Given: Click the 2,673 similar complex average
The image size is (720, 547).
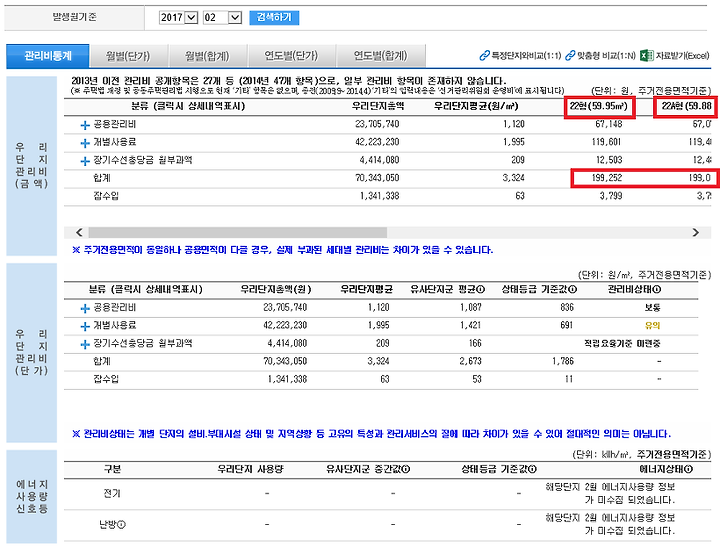Looking at the screenshot, I should [471, 361].
